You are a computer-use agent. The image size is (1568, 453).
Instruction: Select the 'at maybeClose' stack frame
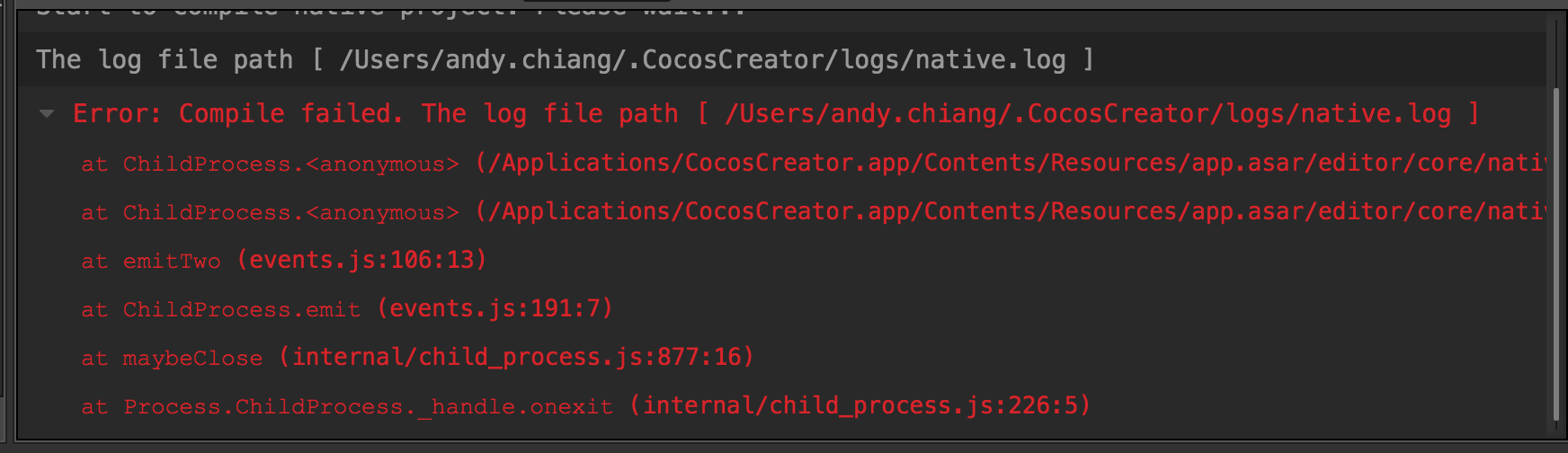coord(173,359)
